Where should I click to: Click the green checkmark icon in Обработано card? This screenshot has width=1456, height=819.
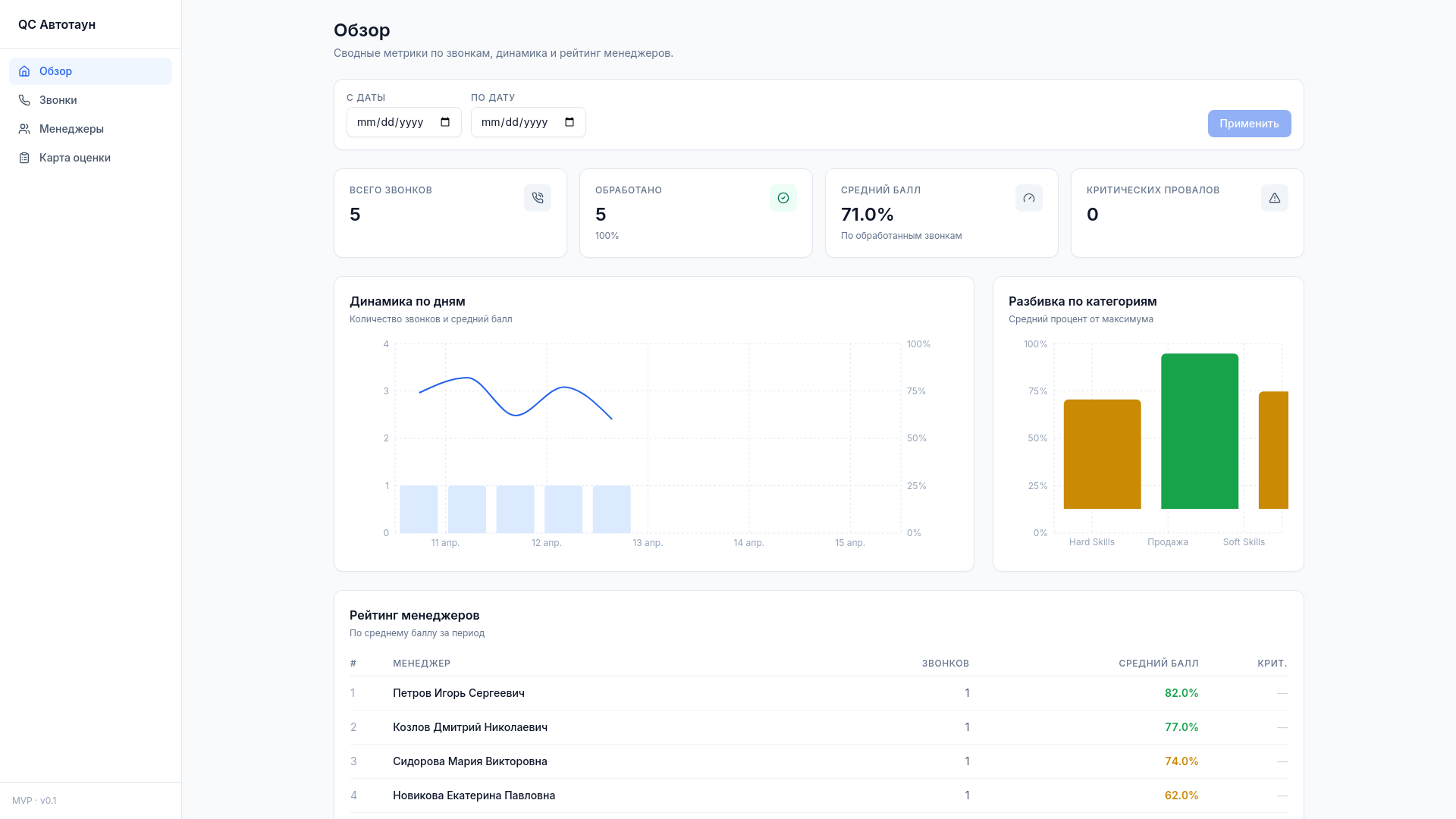tap(783, 198)
